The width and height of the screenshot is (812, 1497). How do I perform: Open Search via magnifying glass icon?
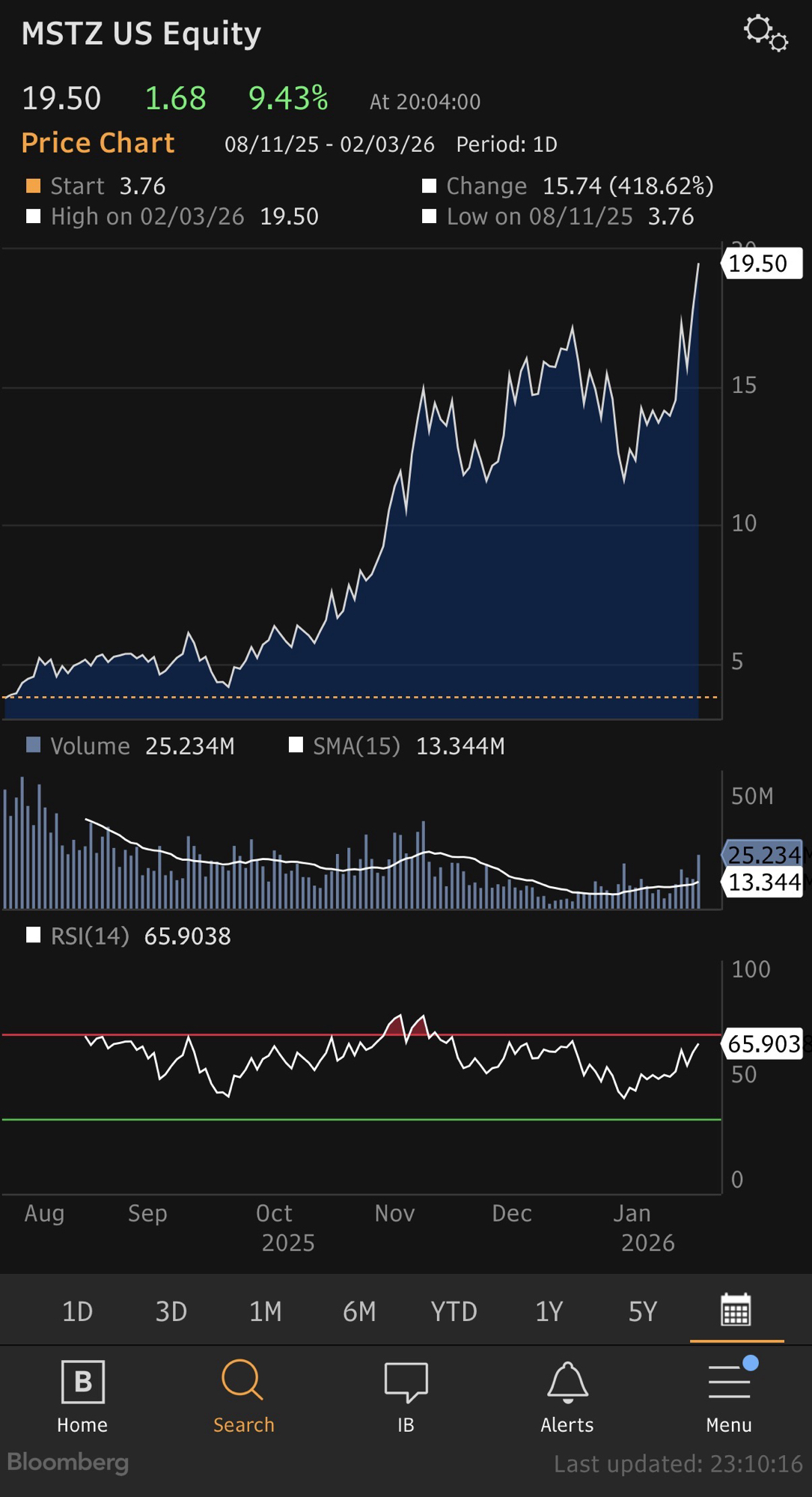tap(243, 1380)
